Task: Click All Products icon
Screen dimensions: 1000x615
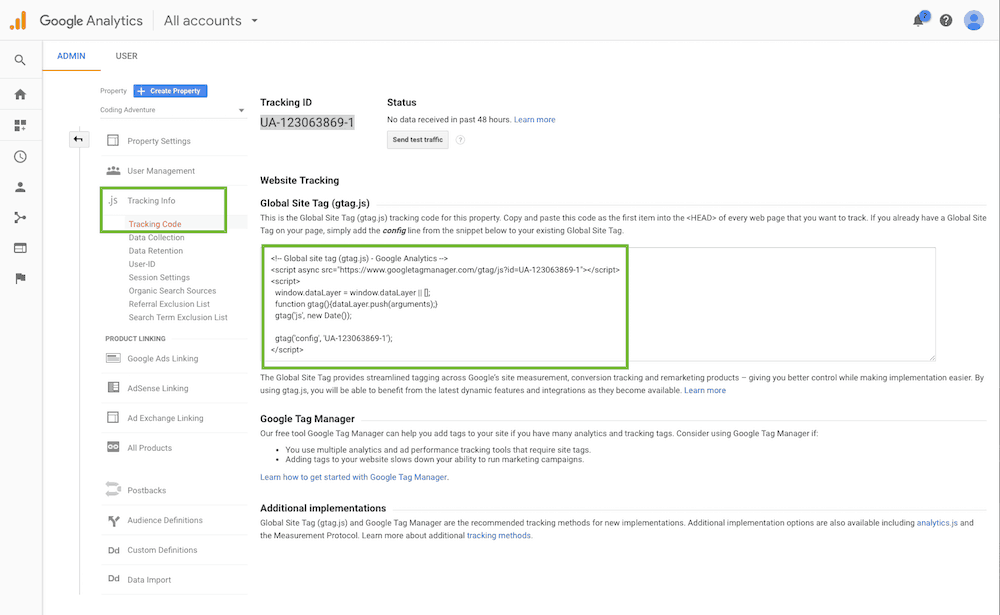Action: point(113,447)
